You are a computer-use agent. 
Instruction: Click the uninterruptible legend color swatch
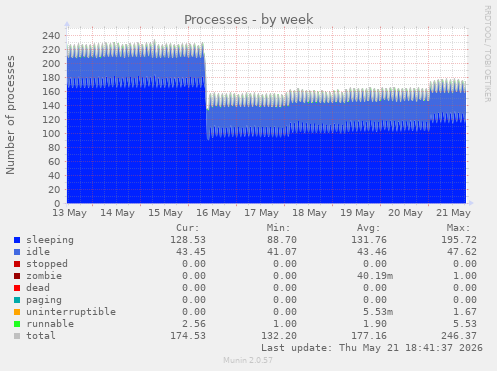coord(17,312)
